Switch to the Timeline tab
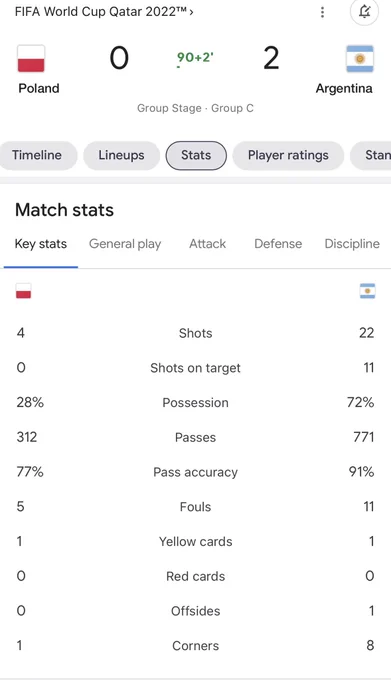The image size is (391, 680). point(37,155)
